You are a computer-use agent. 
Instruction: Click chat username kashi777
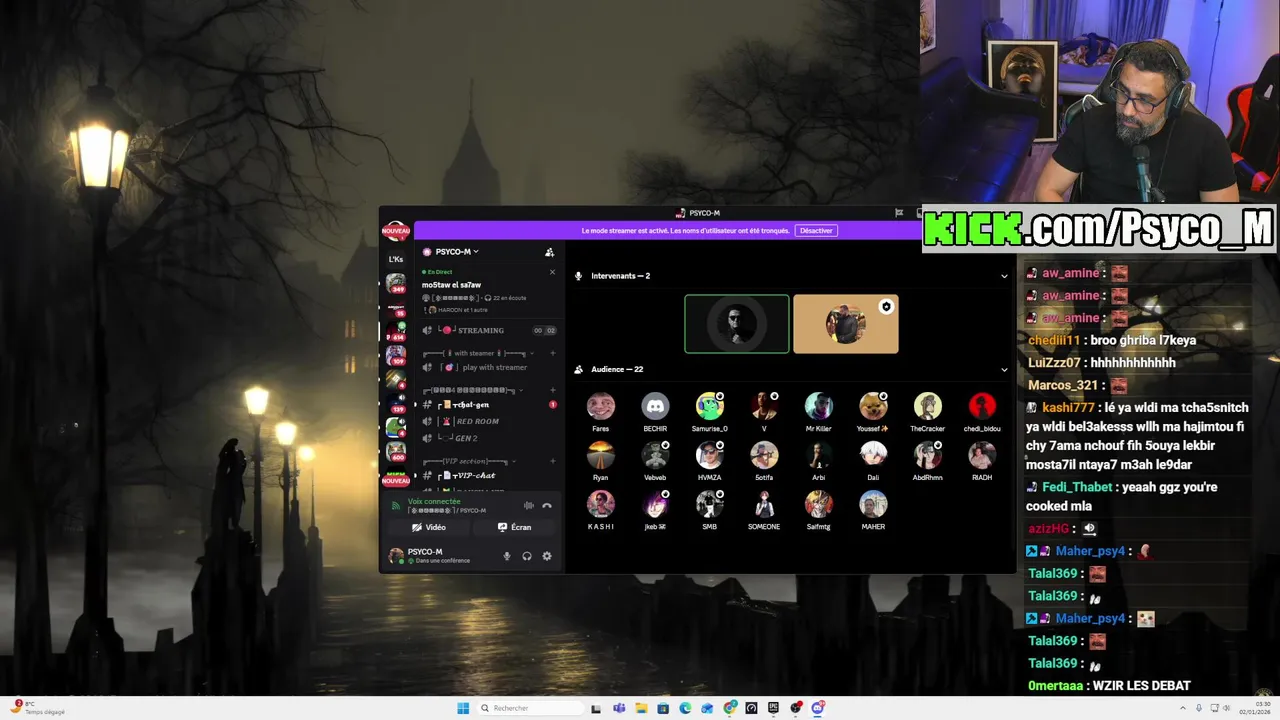[x=1068, y=408]
